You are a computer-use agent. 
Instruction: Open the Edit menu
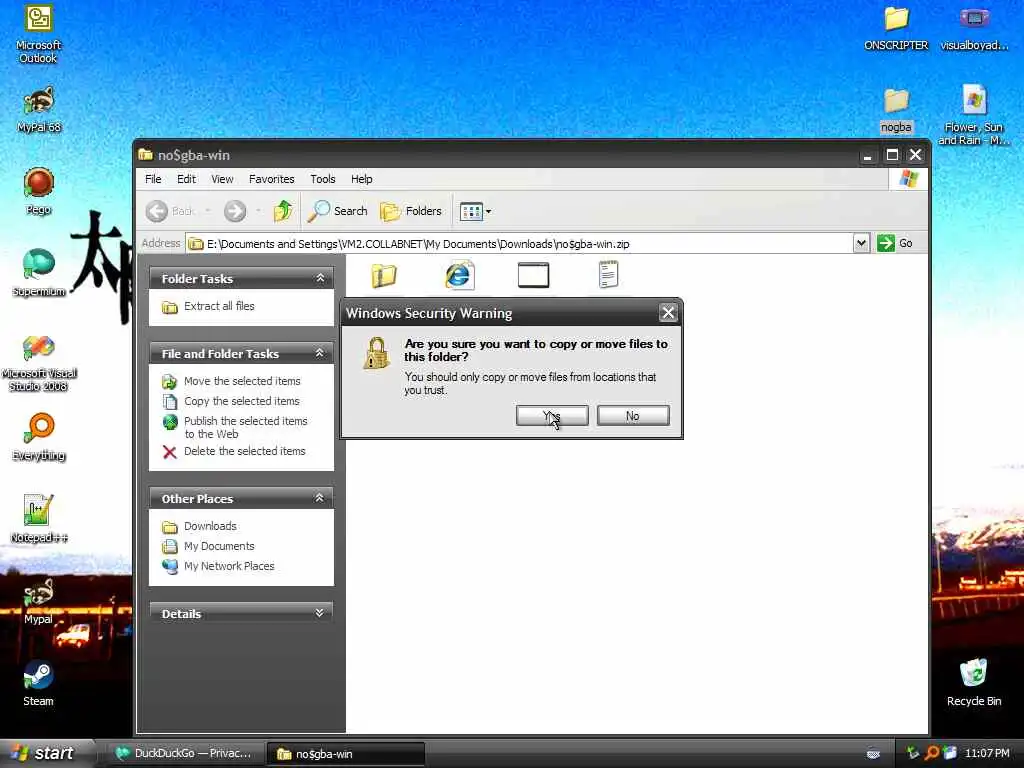[186, 179]
